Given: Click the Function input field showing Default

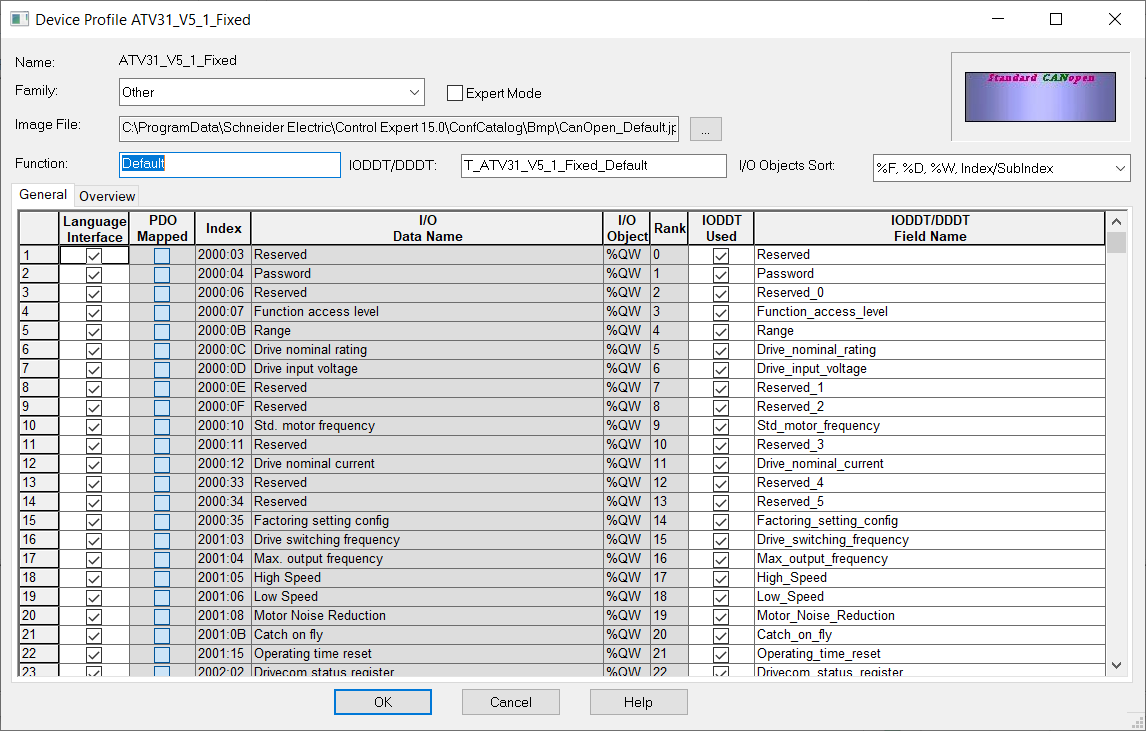Looking at the screenshot, I should tap(229, 164).
